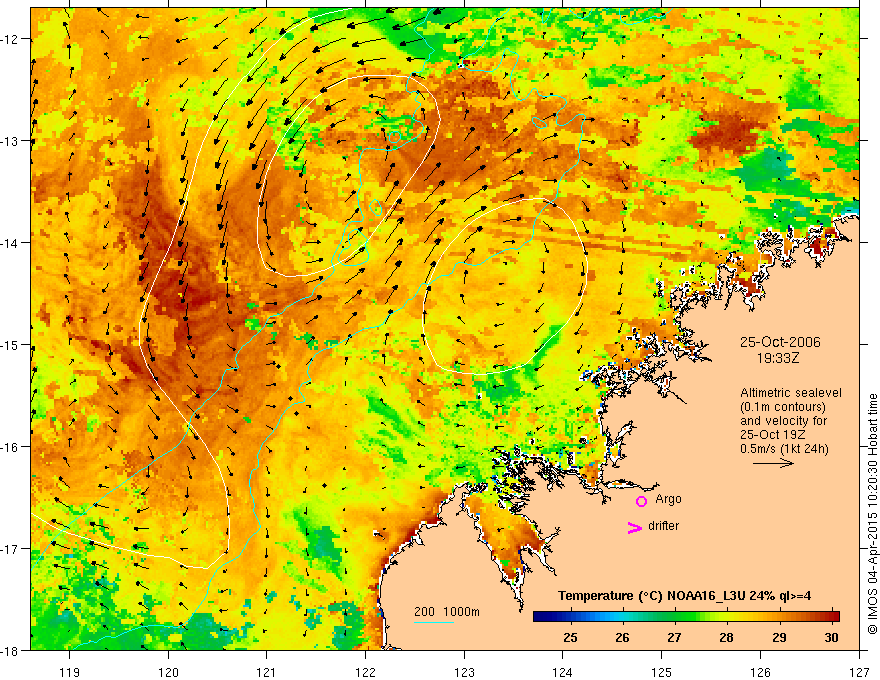
Task: Click longitude axis label 120
Action: (x=168, y=672)
